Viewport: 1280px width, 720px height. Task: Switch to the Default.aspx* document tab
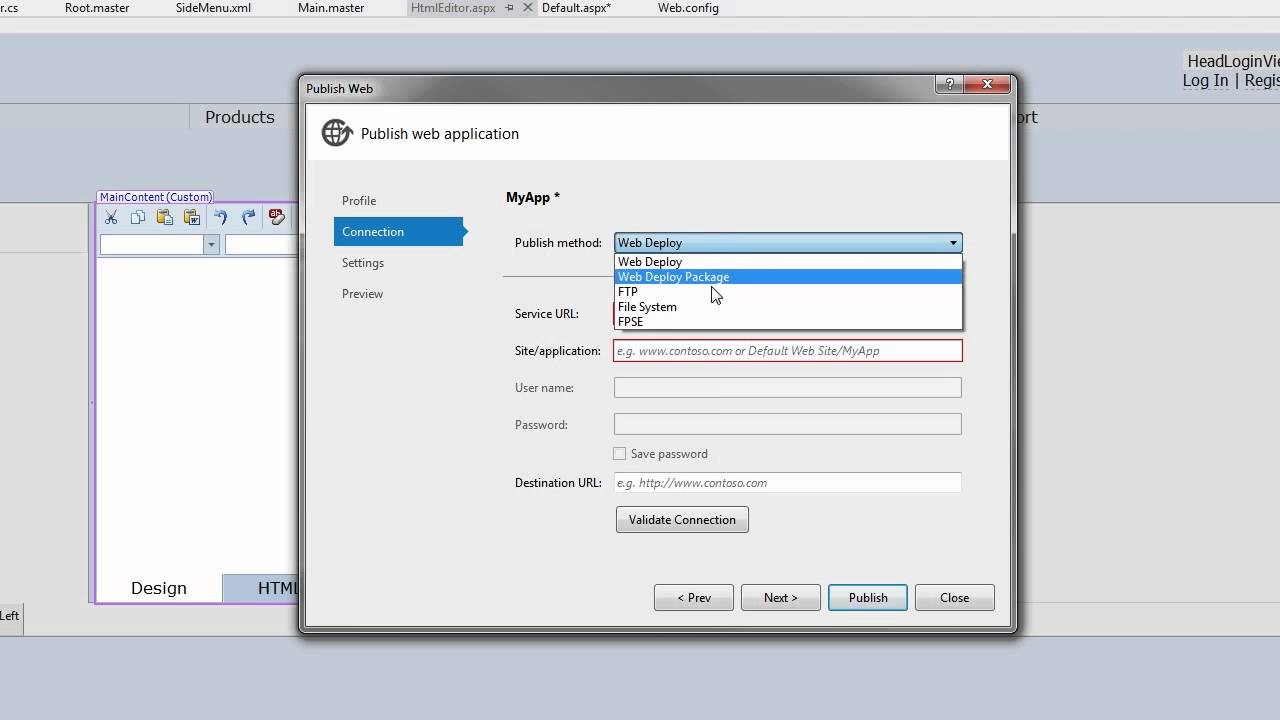click(x=576, y=8)
